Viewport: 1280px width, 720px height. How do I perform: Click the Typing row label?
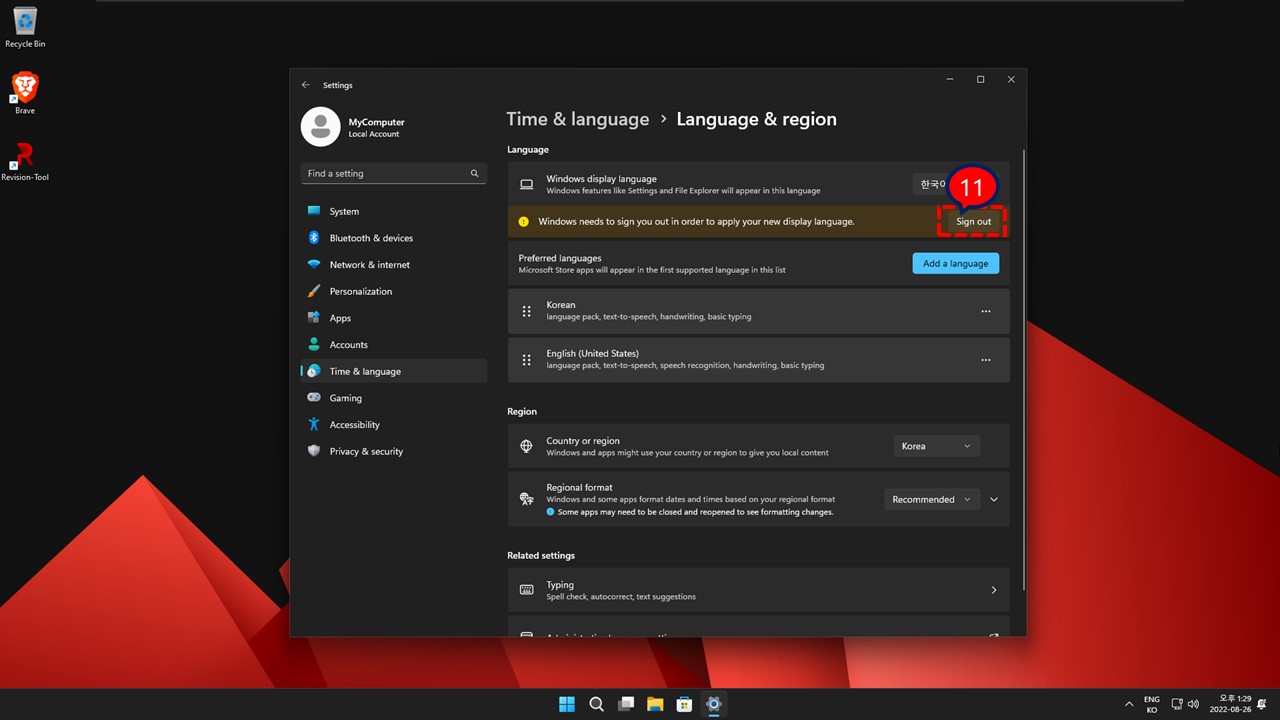[x=560, y=585]
